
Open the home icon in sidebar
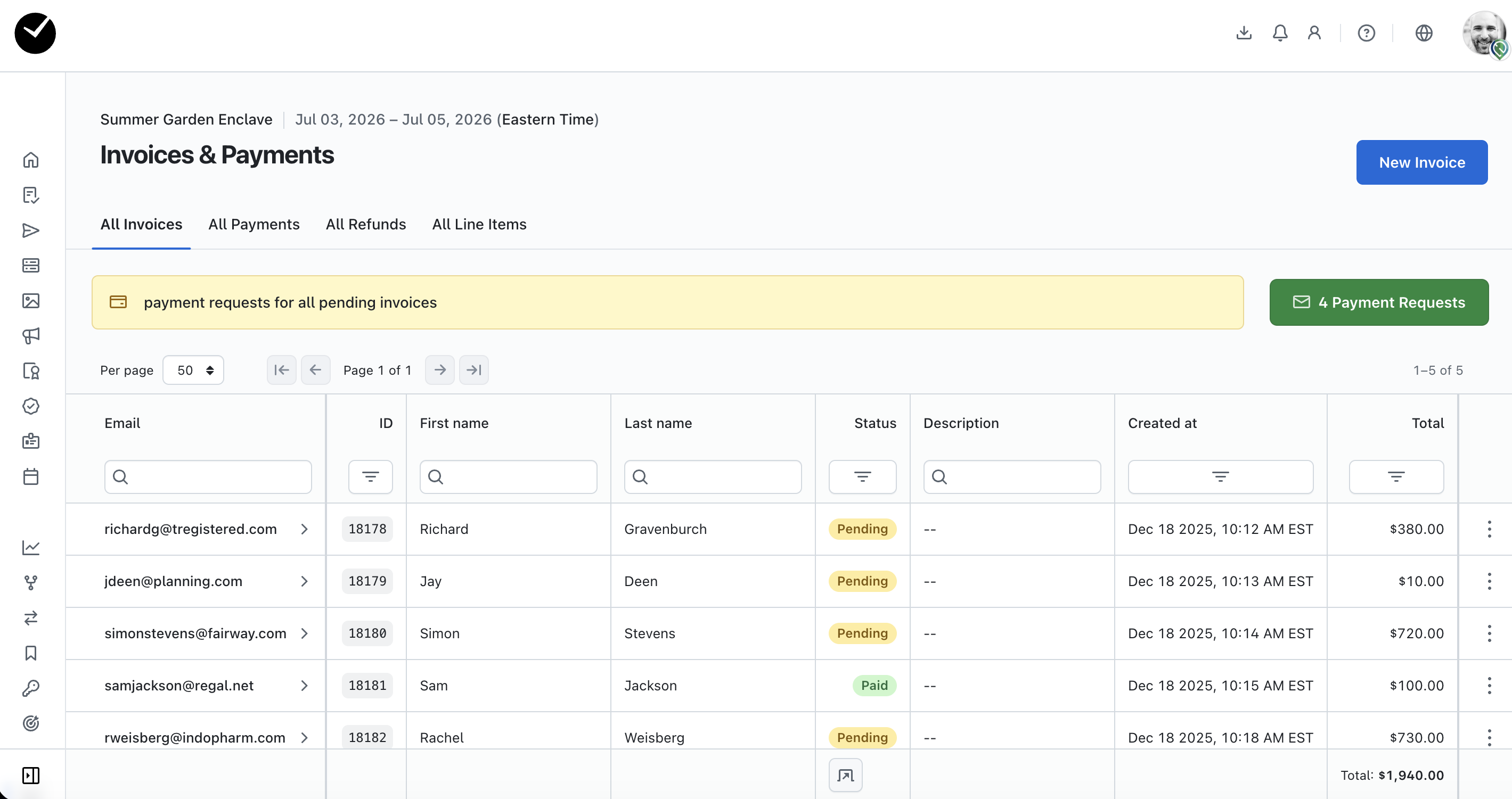tap(30, 160)
